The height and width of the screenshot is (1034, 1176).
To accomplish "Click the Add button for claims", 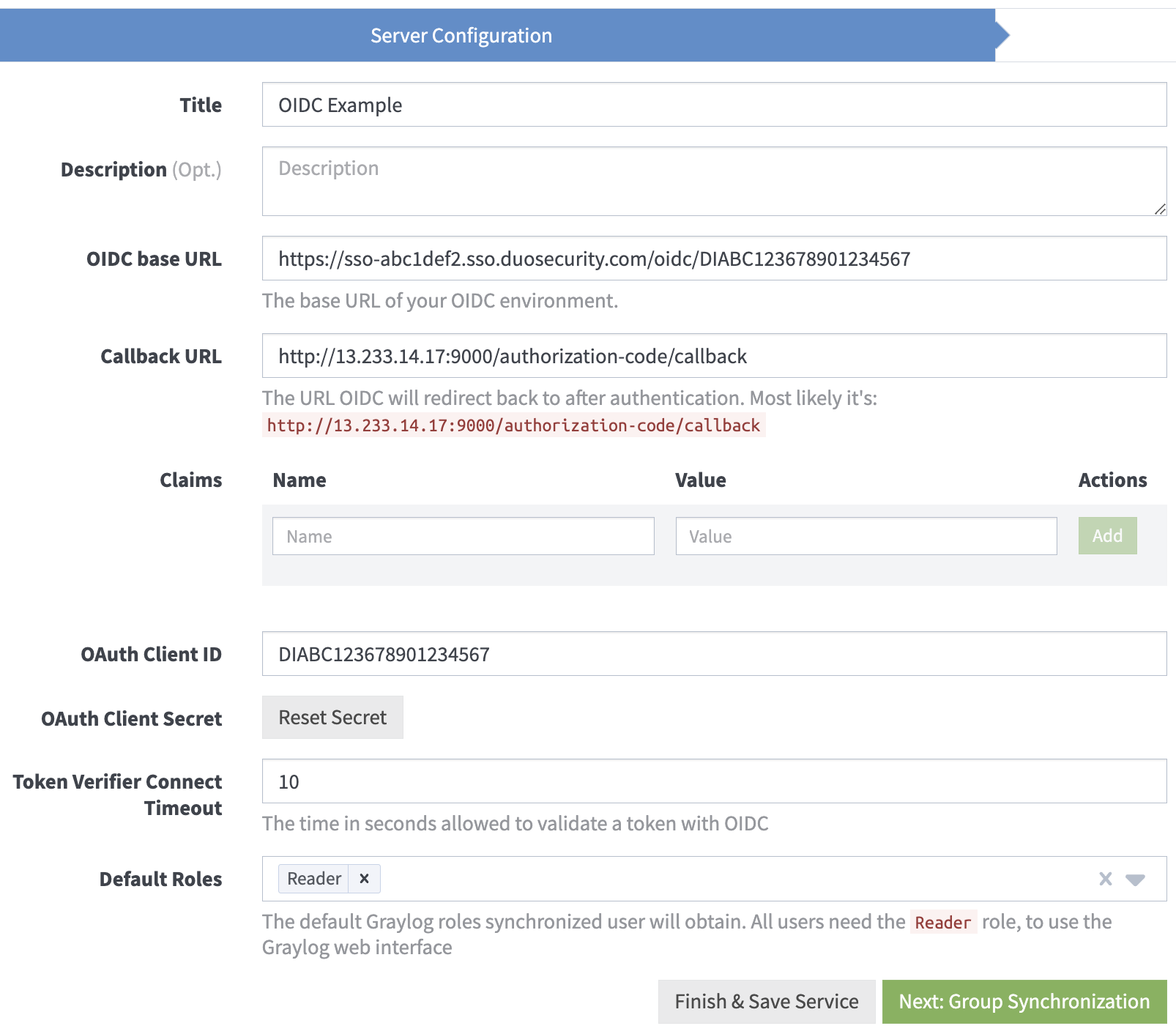I will 1106,535.
